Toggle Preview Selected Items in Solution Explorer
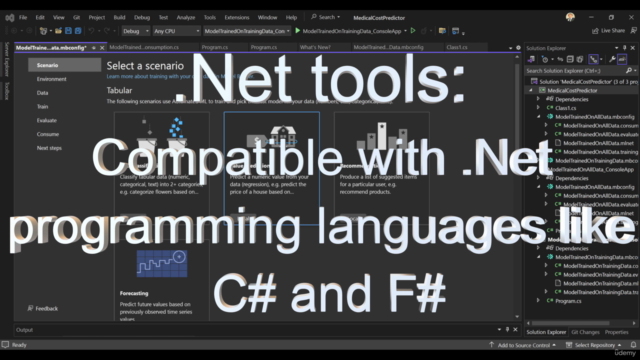The image size is (640, 360). coord(622,60)
